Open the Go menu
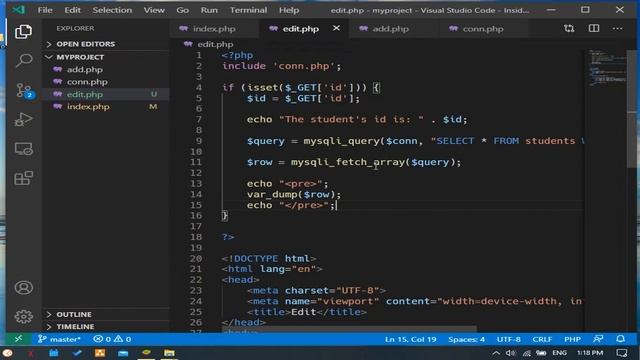640x360 pixels. pyautogui.click(x=182, y=10)
